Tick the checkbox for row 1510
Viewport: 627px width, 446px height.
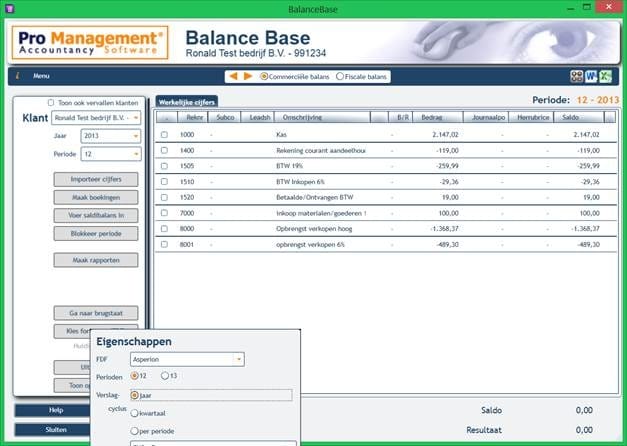(x=164, y=182)
